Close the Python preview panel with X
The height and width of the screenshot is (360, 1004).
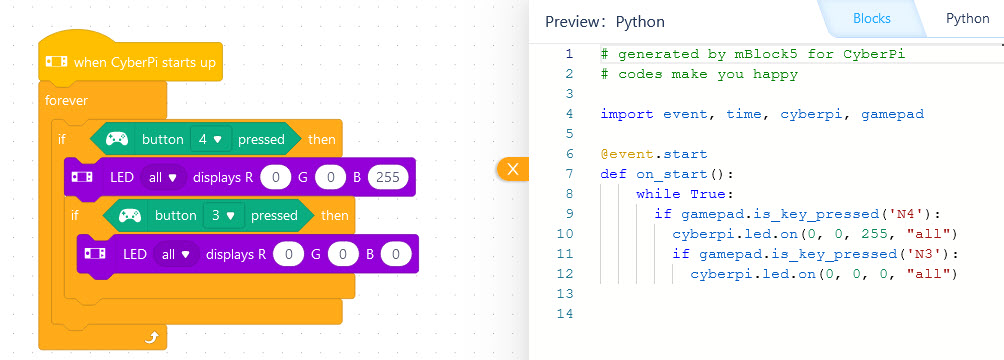(513, 169)
